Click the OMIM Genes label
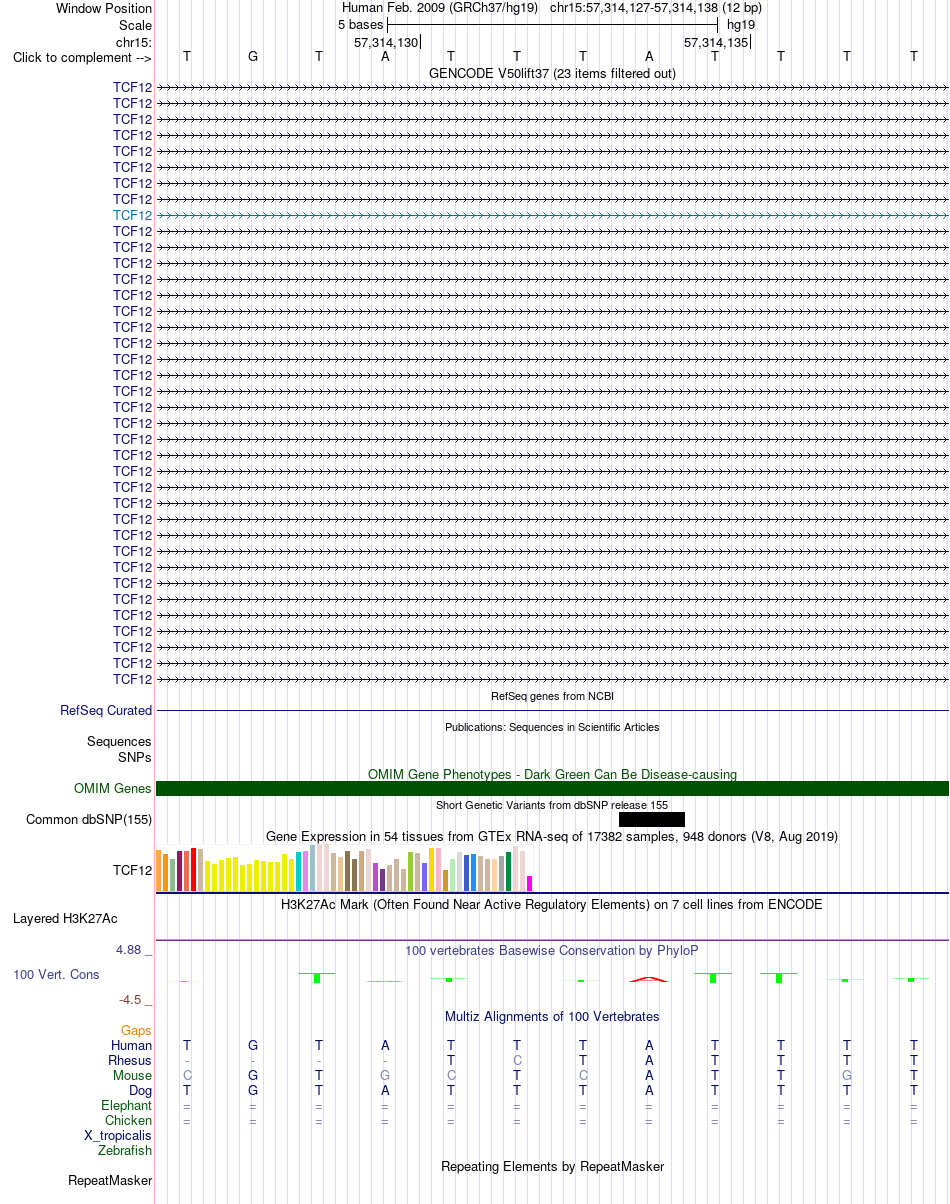This screenshot has height=1204, width=950. (113, 789)
